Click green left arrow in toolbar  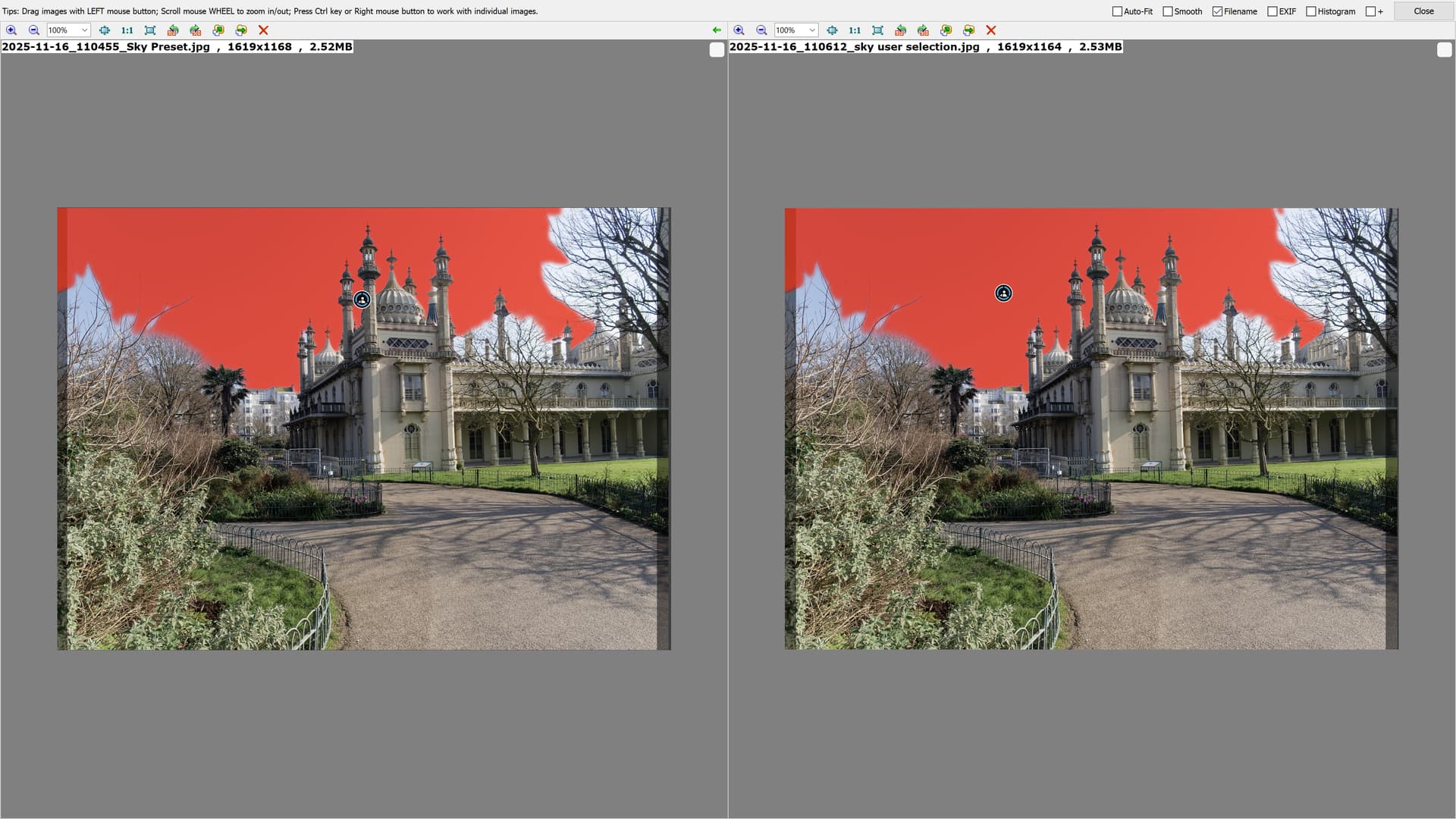pyautogui.click(x=717, y=30)
